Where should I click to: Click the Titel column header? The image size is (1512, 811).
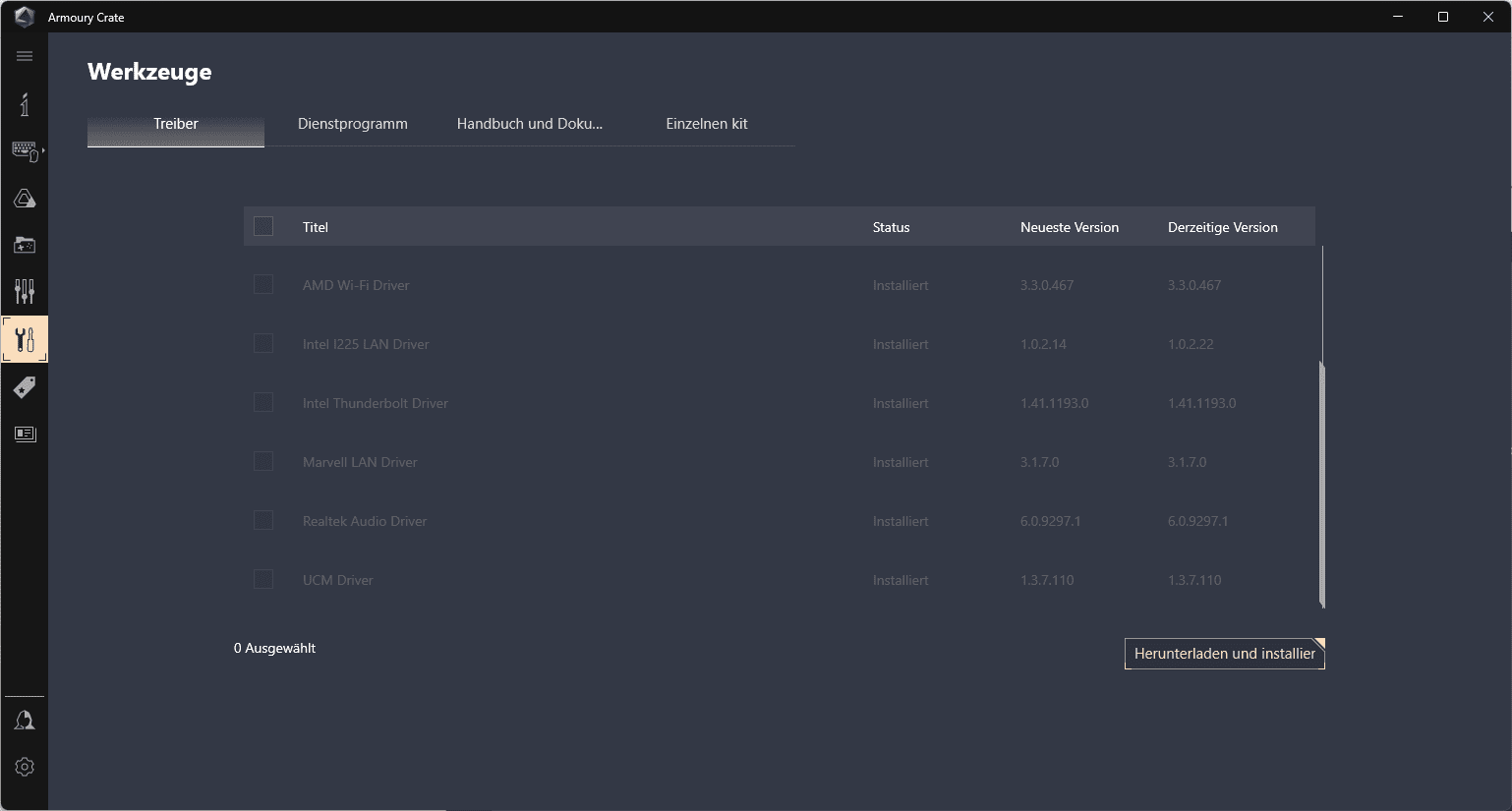click(316, 227)
